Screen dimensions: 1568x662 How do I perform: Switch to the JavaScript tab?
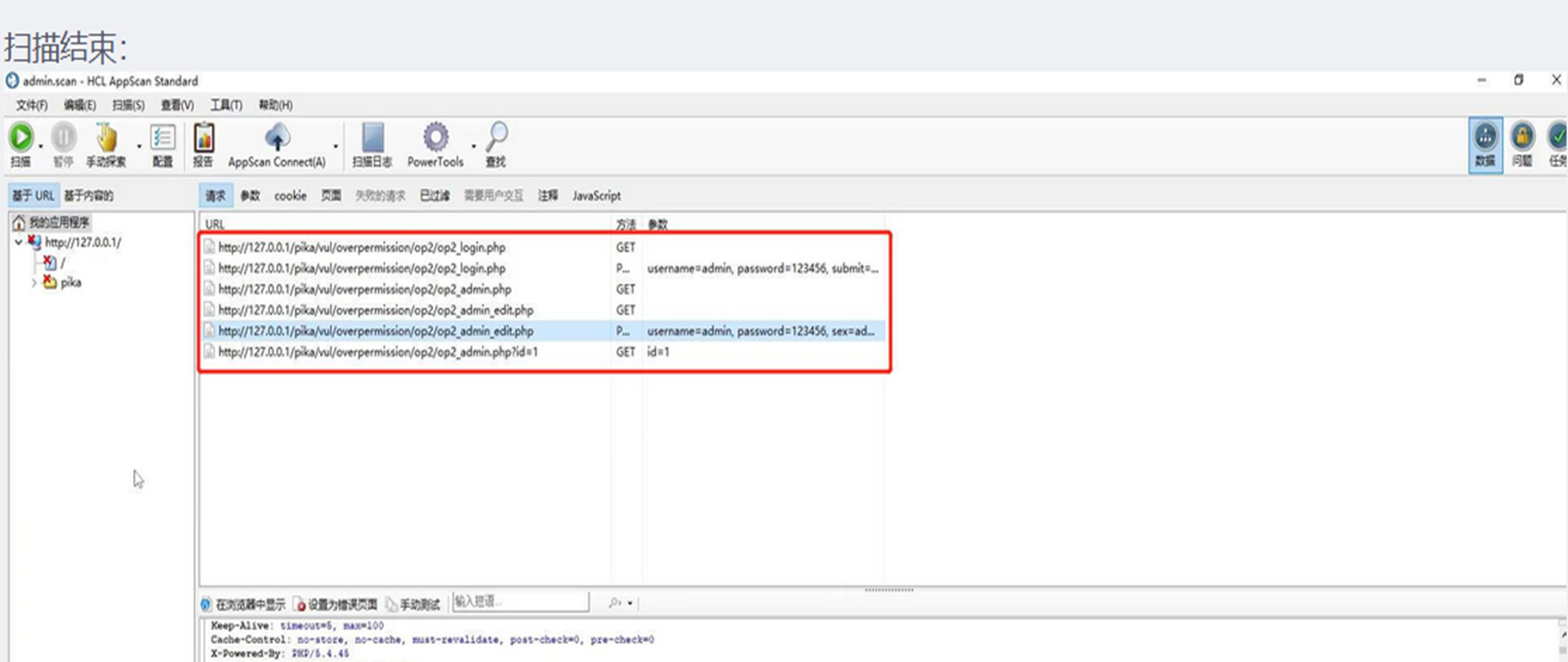tap(596, 195)
